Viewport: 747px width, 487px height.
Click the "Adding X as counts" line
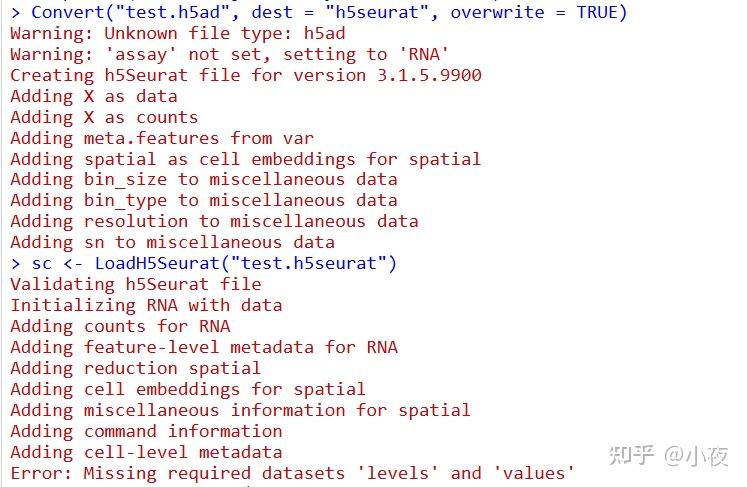tap(104, 117)
